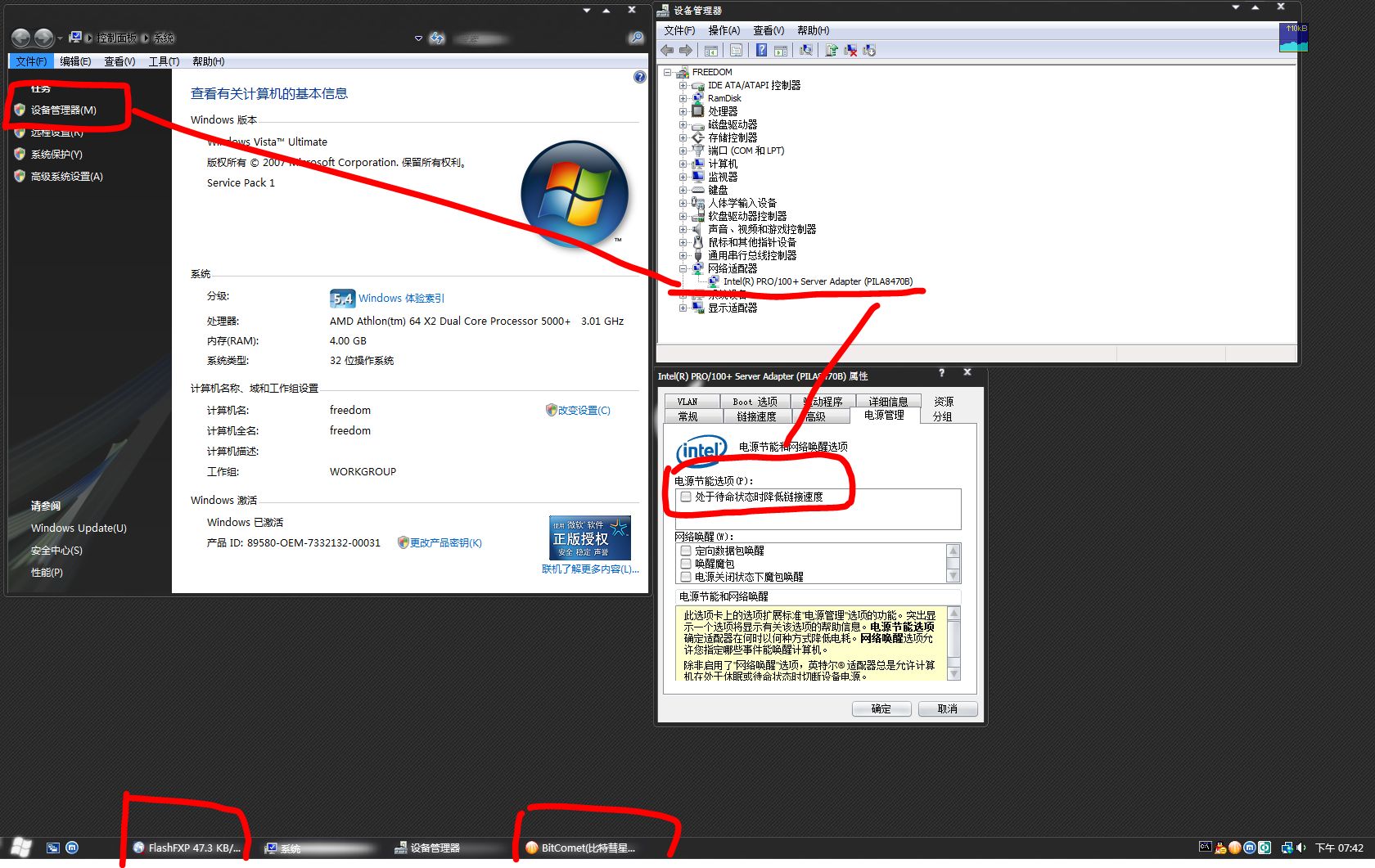Click search icon in System window

coord(636,38)
